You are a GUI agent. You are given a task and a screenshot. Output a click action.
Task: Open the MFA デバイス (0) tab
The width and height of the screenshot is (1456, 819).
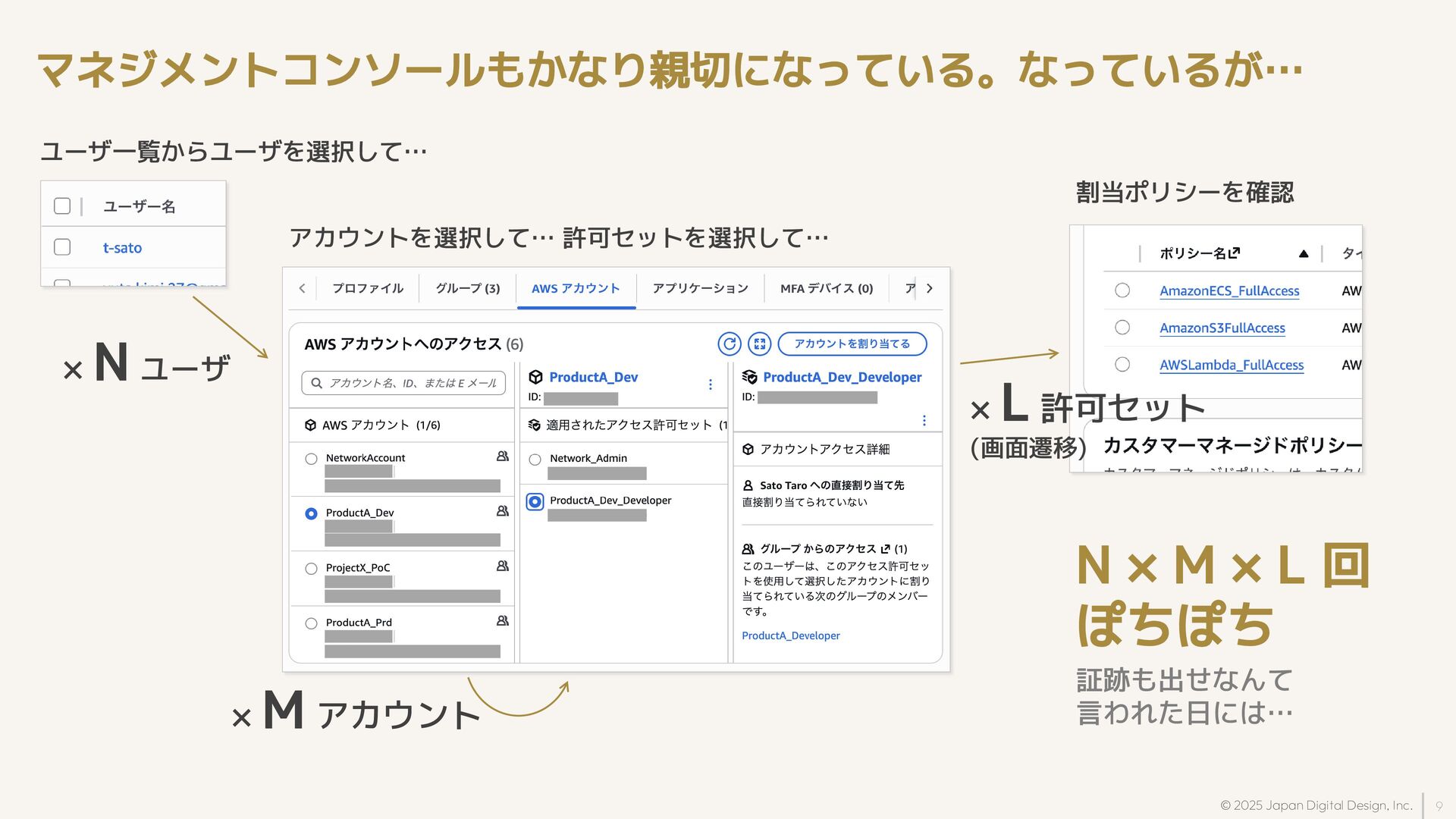pos(826,288)
